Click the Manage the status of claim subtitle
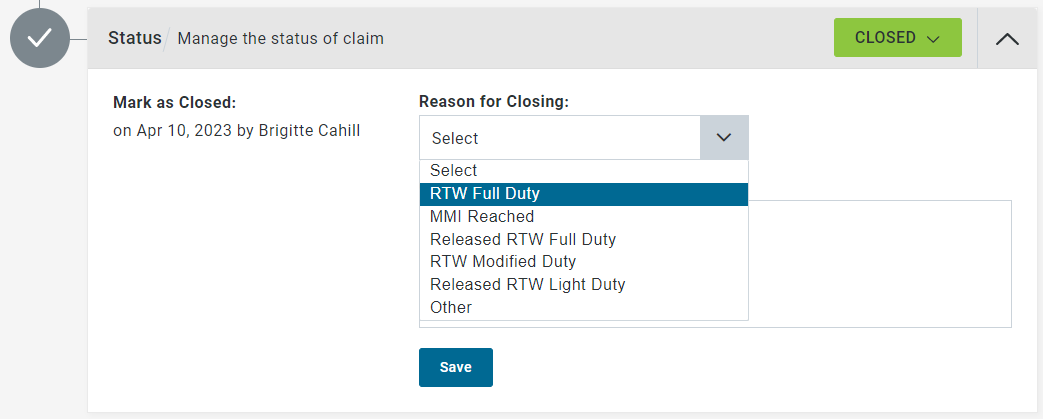1043x419 pixels. point(281,39)
